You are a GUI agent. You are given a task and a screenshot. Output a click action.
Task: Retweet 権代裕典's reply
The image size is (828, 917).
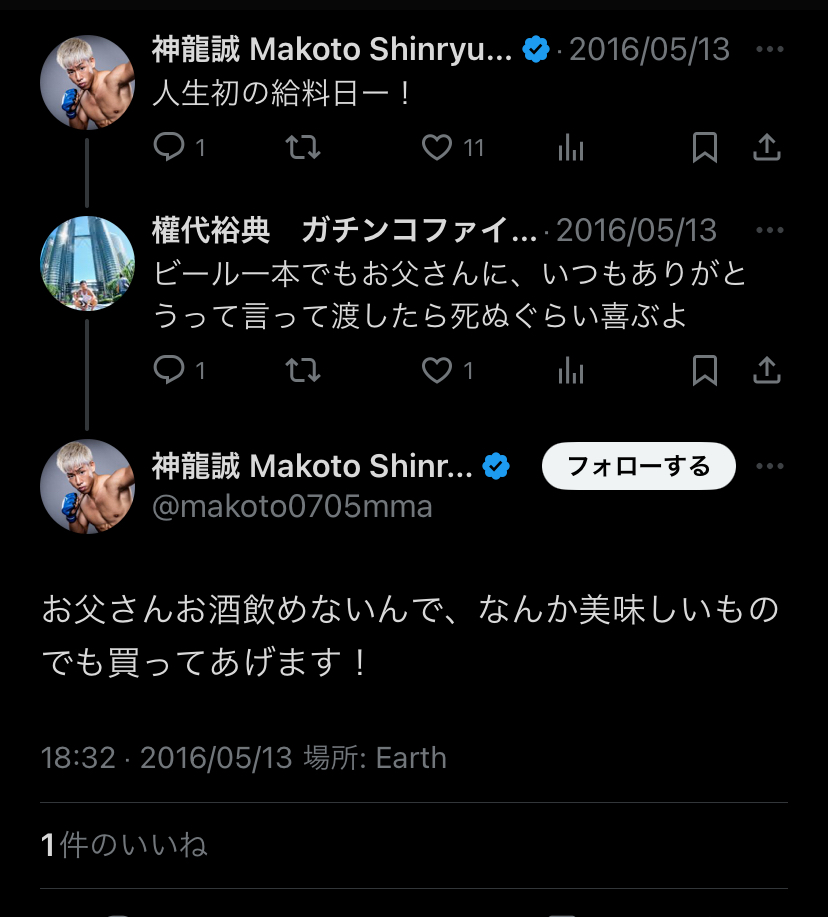click(x=303, y=370)
